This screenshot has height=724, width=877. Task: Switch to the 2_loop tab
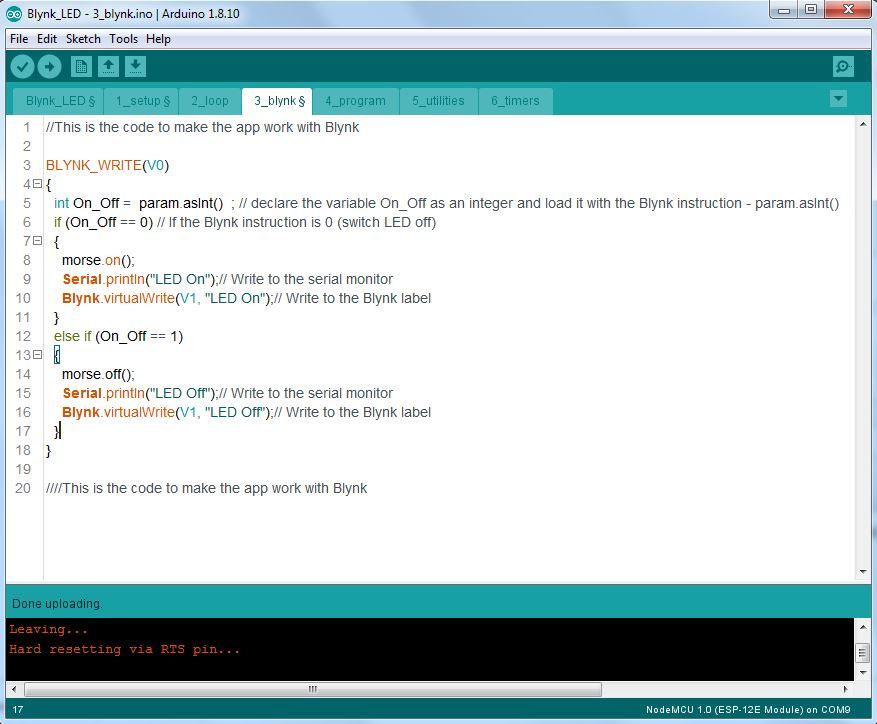click(x=210, y=101)
